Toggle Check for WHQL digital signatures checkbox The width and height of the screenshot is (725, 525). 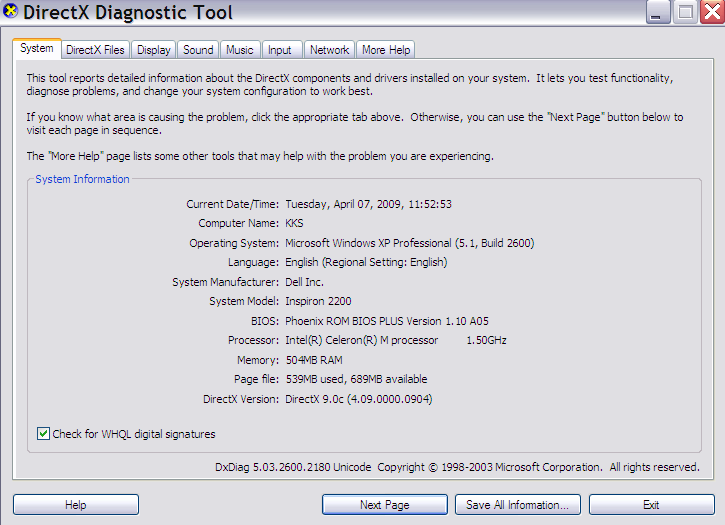tap(43, 434)
